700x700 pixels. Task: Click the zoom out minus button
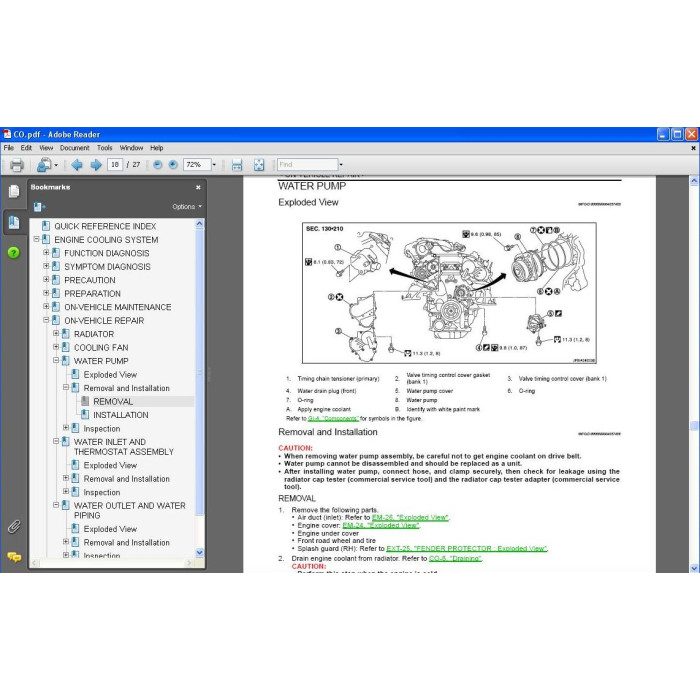[x=158, y=165]
